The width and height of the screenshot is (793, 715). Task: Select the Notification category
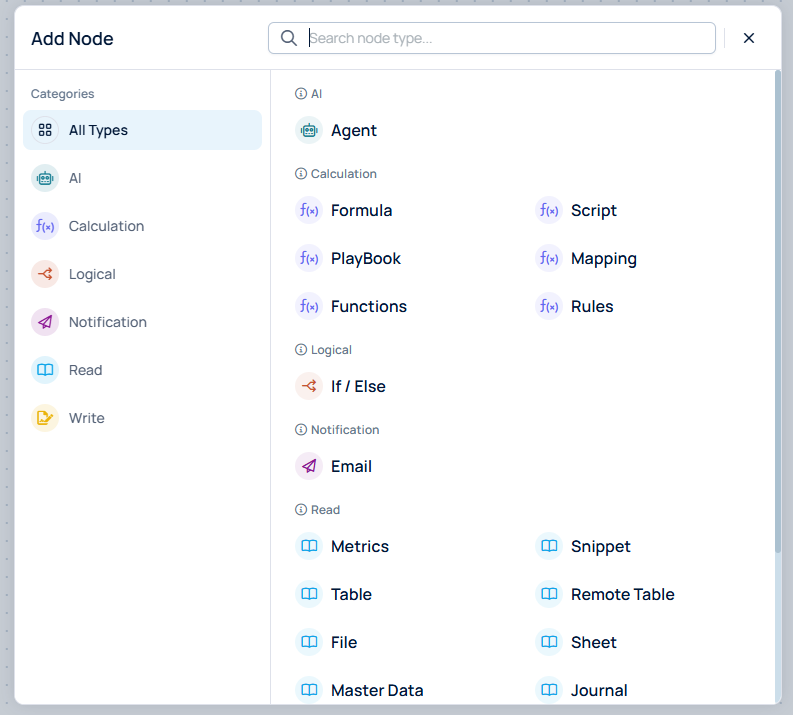point(107,322)
